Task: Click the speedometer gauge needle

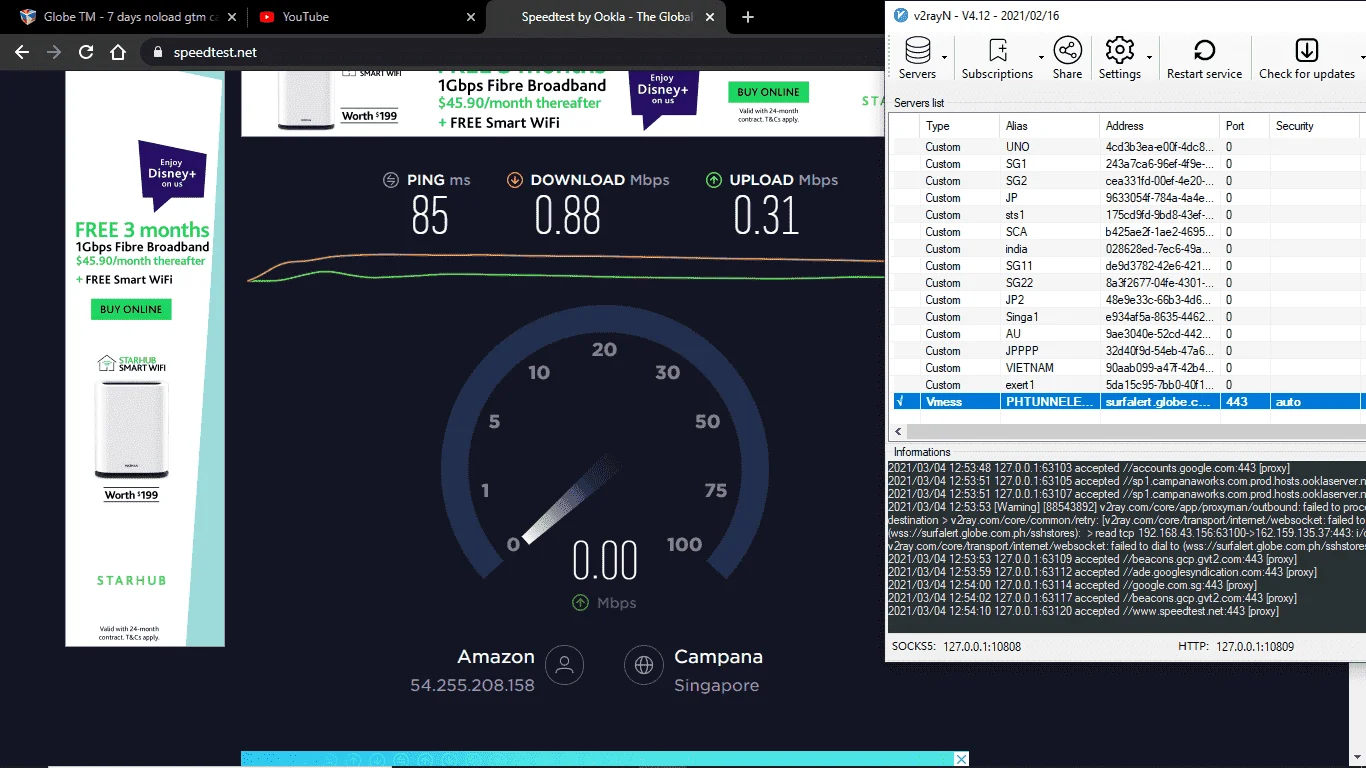Action: (569, 499)
